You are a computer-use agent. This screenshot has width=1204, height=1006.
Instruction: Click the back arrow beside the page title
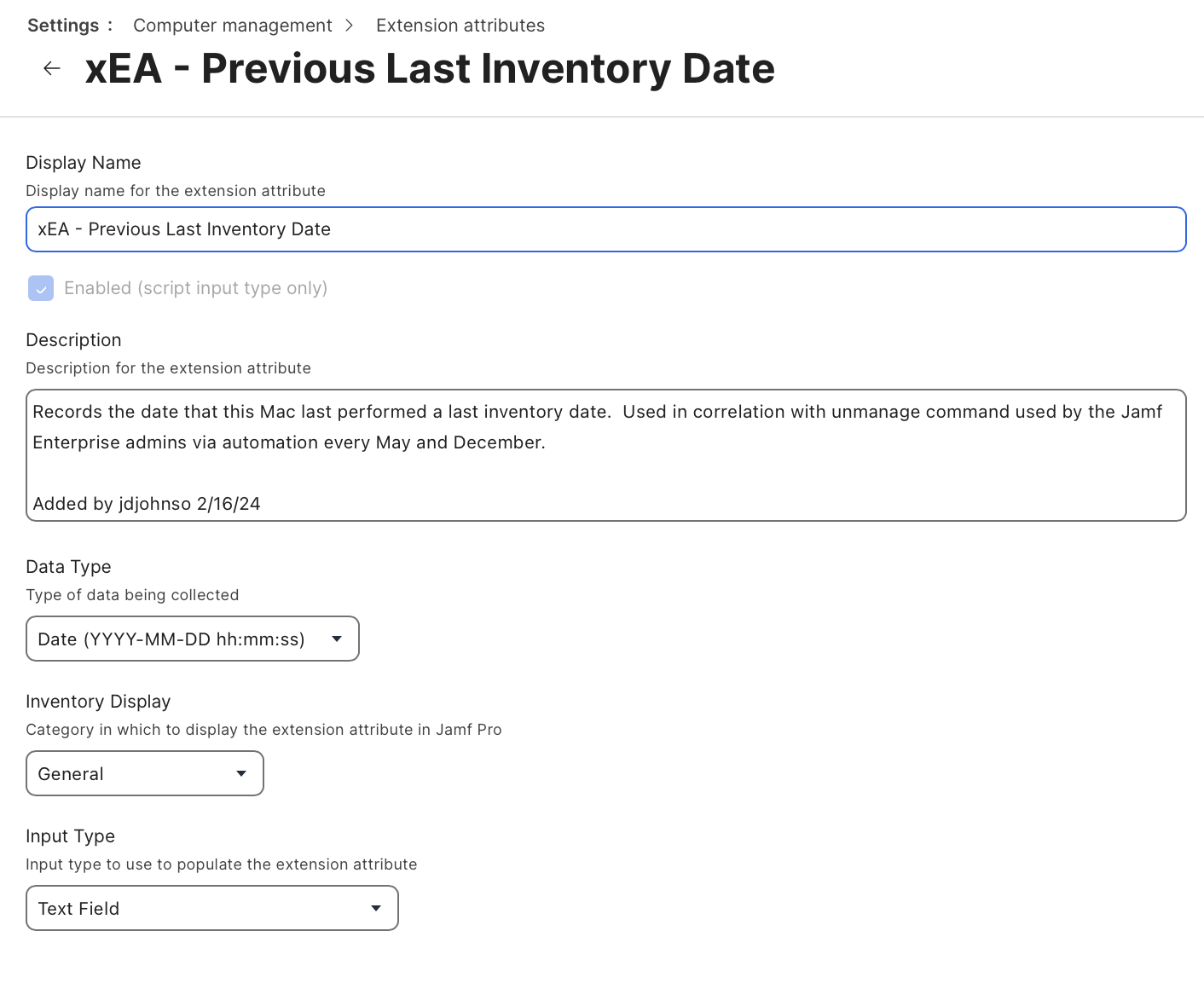click(52, 68)
